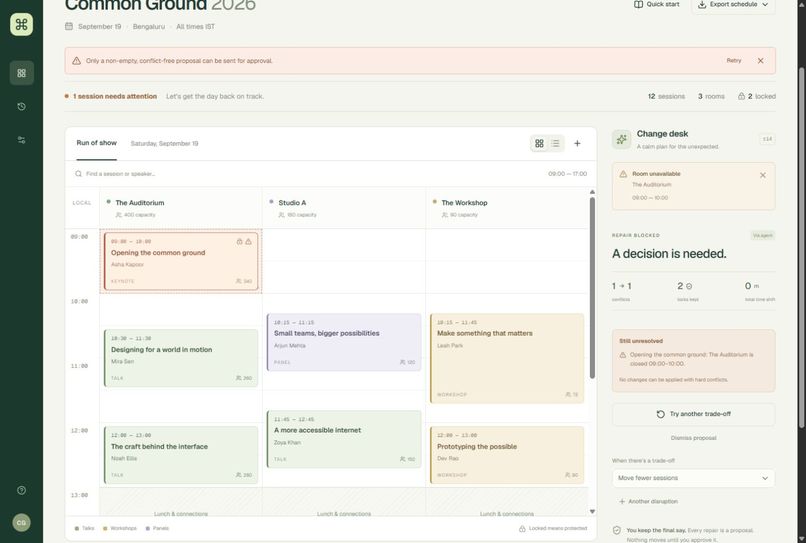Click the 12 sessions count
This screenshot has width=806, height=543.
(x=666, y=96)
